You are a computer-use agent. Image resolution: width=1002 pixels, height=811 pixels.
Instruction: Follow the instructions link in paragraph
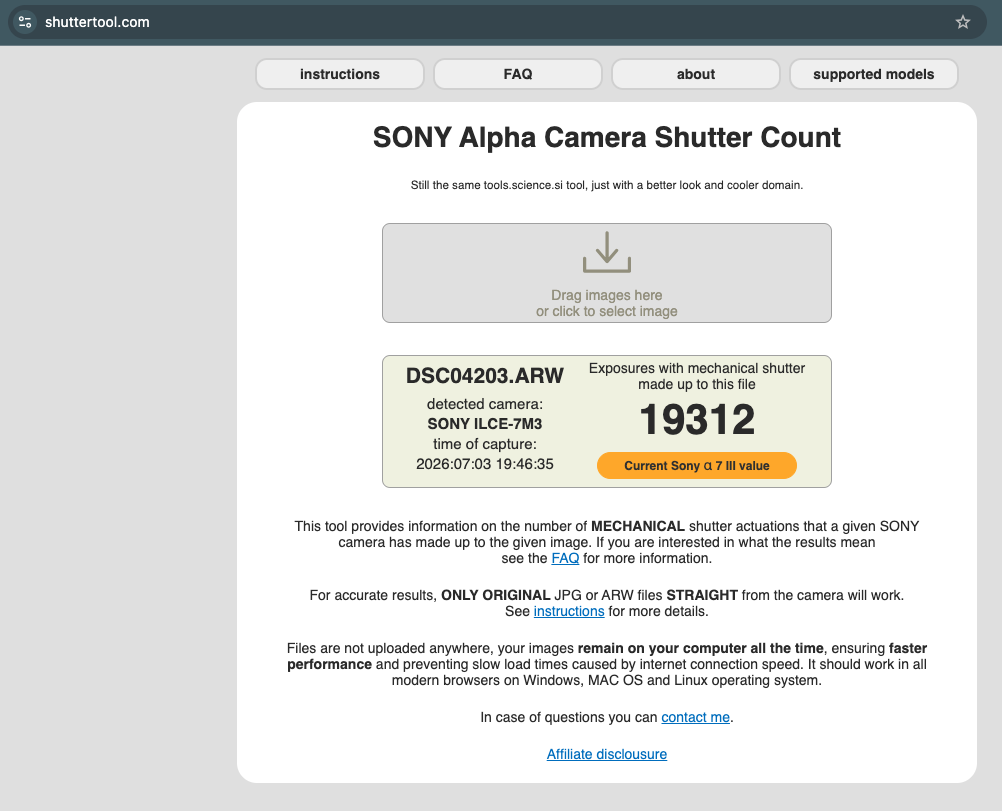[569, 611]
